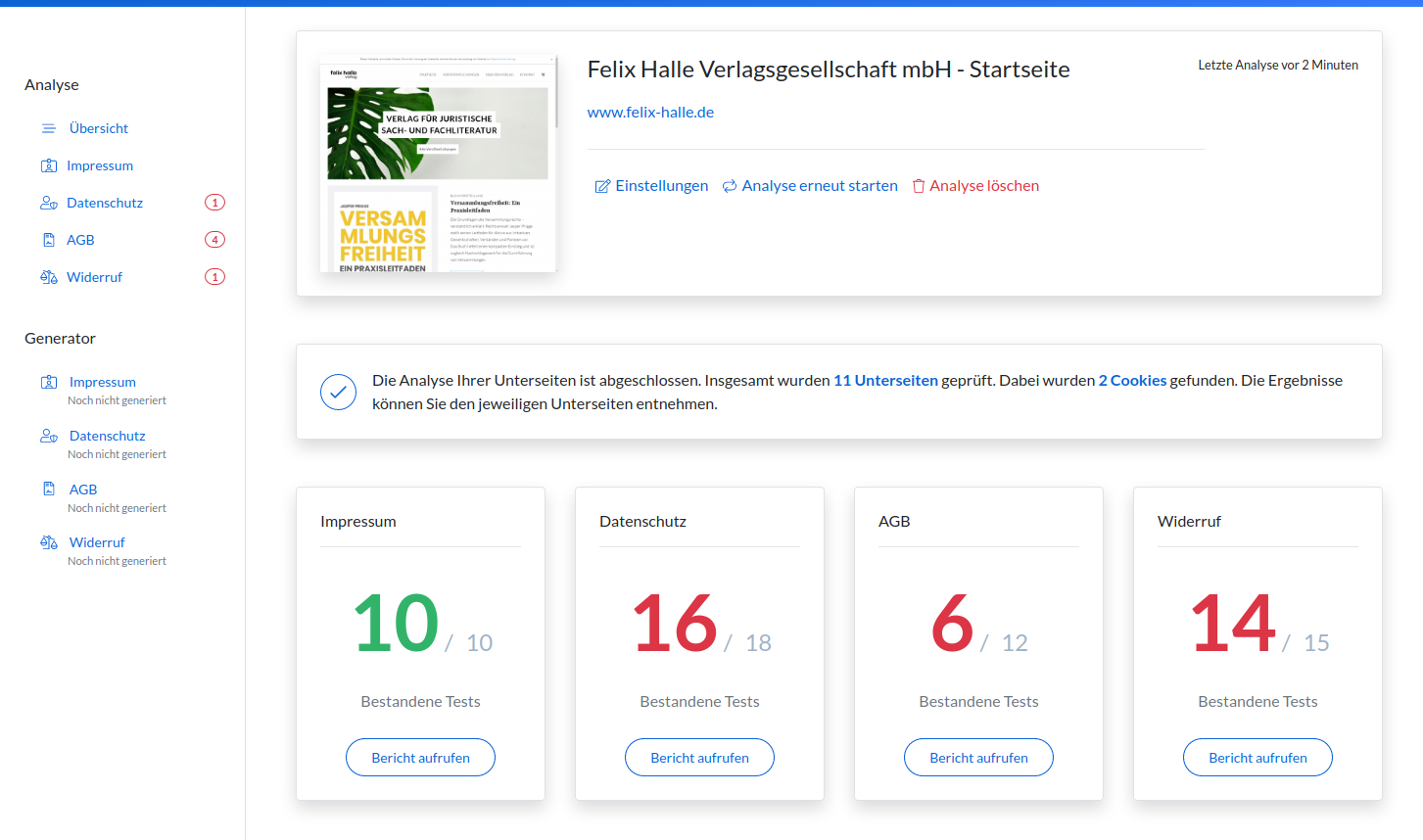Viewport: 1423px width, 840px height.
Task: Click Bericht aufrufen in the Widerruf card
Action: (1257, 758)
